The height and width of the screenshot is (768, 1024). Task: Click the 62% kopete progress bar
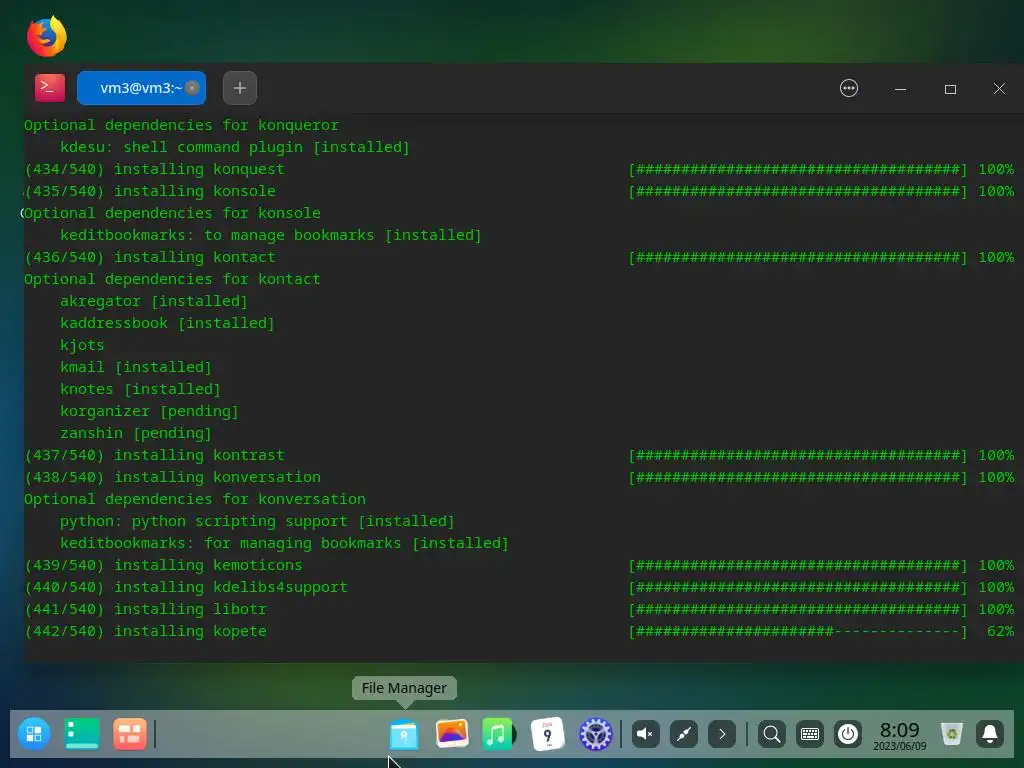[797, 631]
